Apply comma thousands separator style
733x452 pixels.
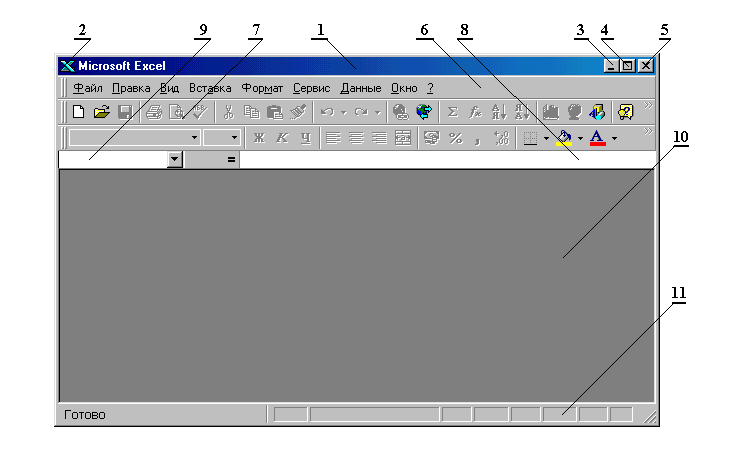(x=477, y=140)
